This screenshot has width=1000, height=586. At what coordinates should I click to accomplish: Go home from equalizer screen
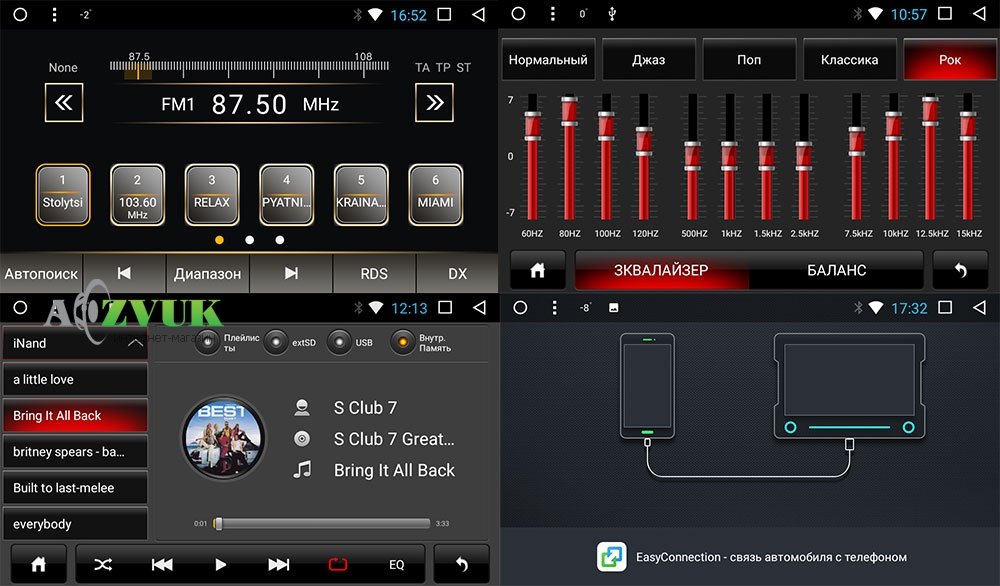tap(538, 270)
